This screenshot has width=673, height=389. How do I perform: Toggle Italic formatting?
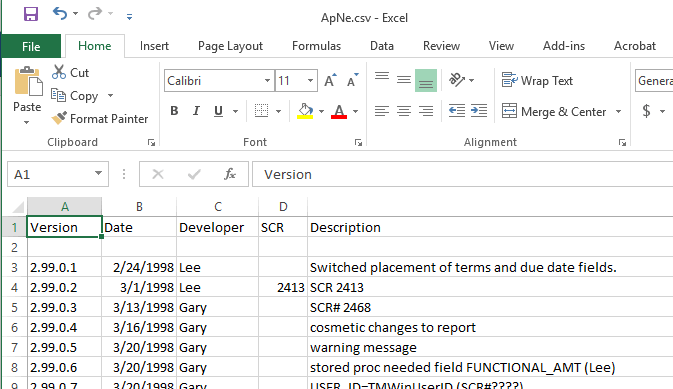coord(196,111)
